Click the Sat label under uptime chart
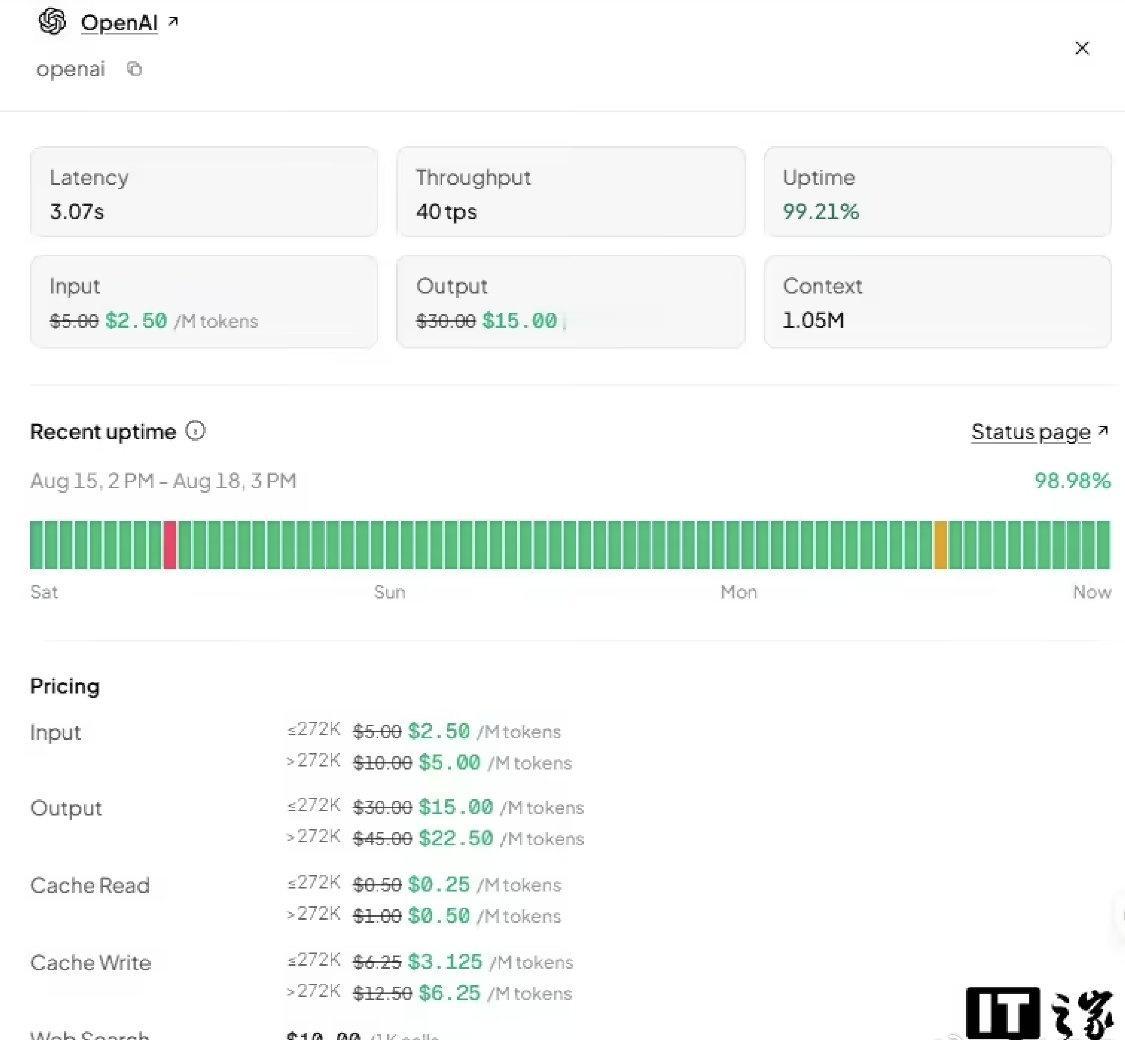1125x1040 pixels. [x=44, y=592]
